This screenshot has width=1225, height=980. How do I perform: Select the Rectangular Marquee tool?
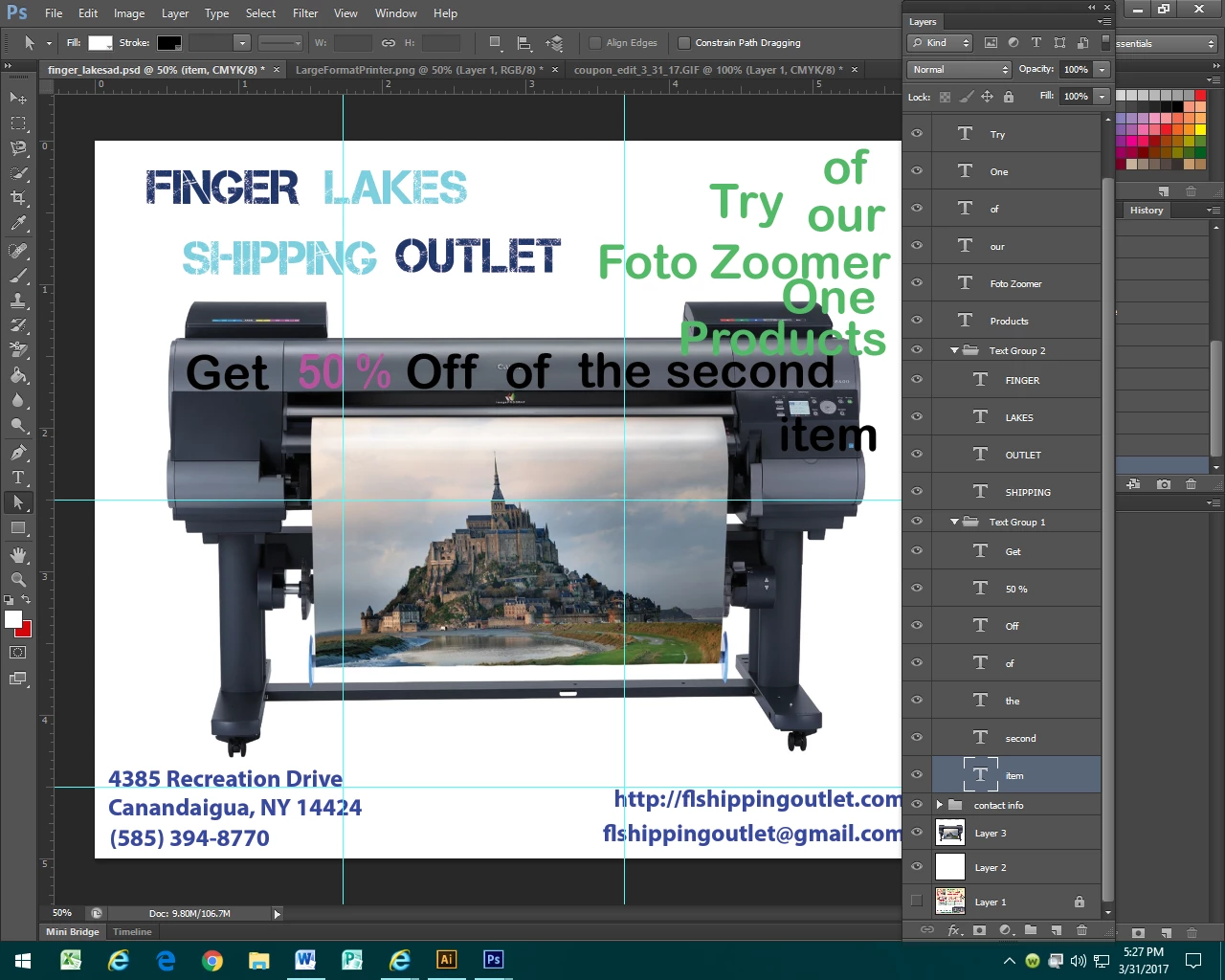coord(18,123)
